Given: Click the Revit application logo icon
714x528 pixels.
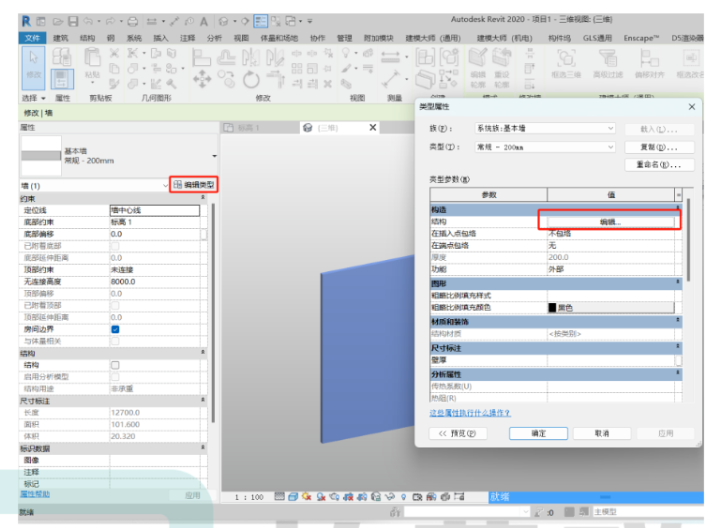Looking at the screenshot, I should click(x=26, y=21).
